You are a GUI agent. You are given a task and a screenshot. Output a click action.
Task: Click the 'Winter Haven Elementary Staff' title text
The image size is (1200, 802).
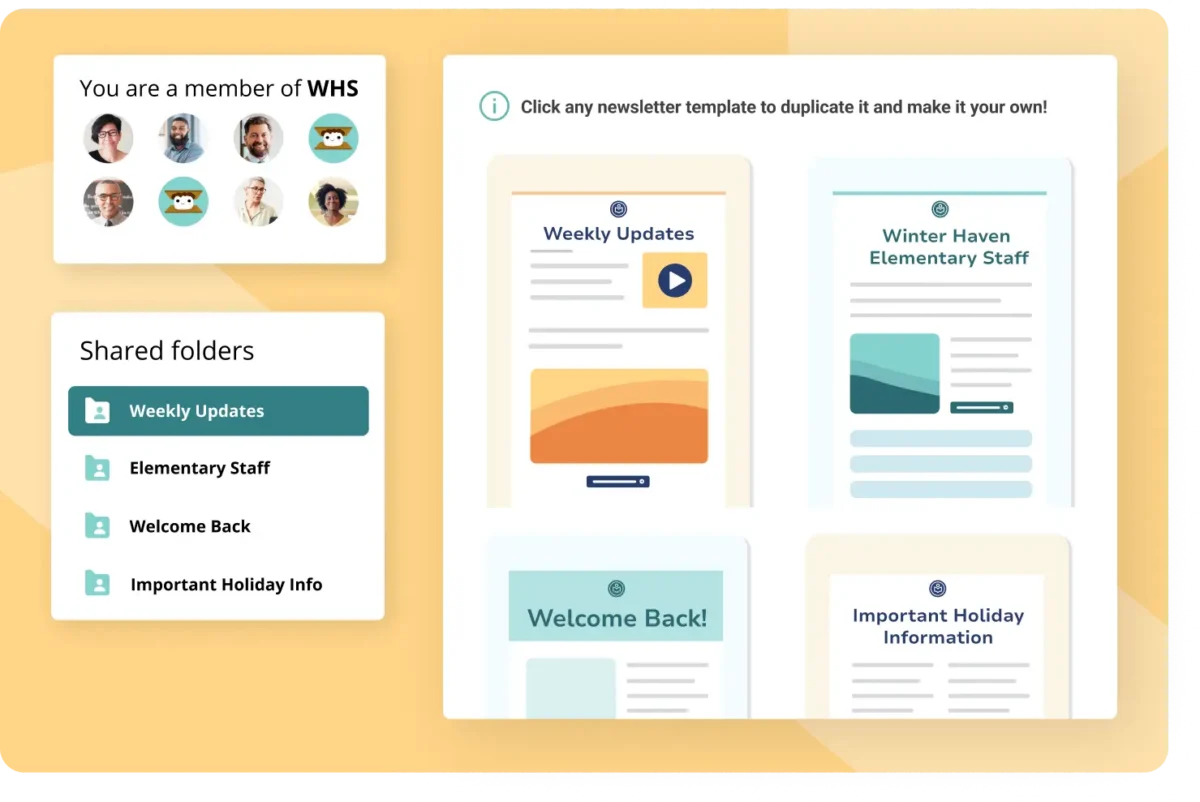click(x=948, y=247)
